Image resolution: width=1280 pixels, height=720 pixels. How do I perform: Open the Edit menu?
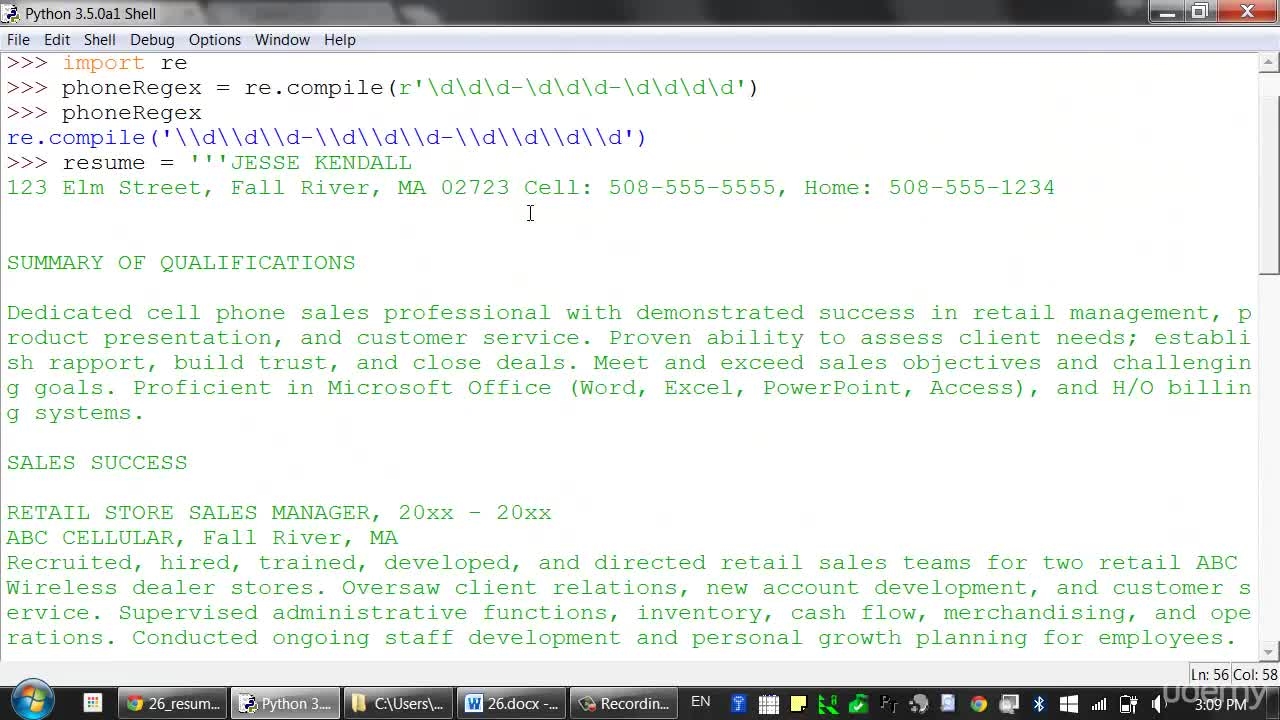(57, 40)
